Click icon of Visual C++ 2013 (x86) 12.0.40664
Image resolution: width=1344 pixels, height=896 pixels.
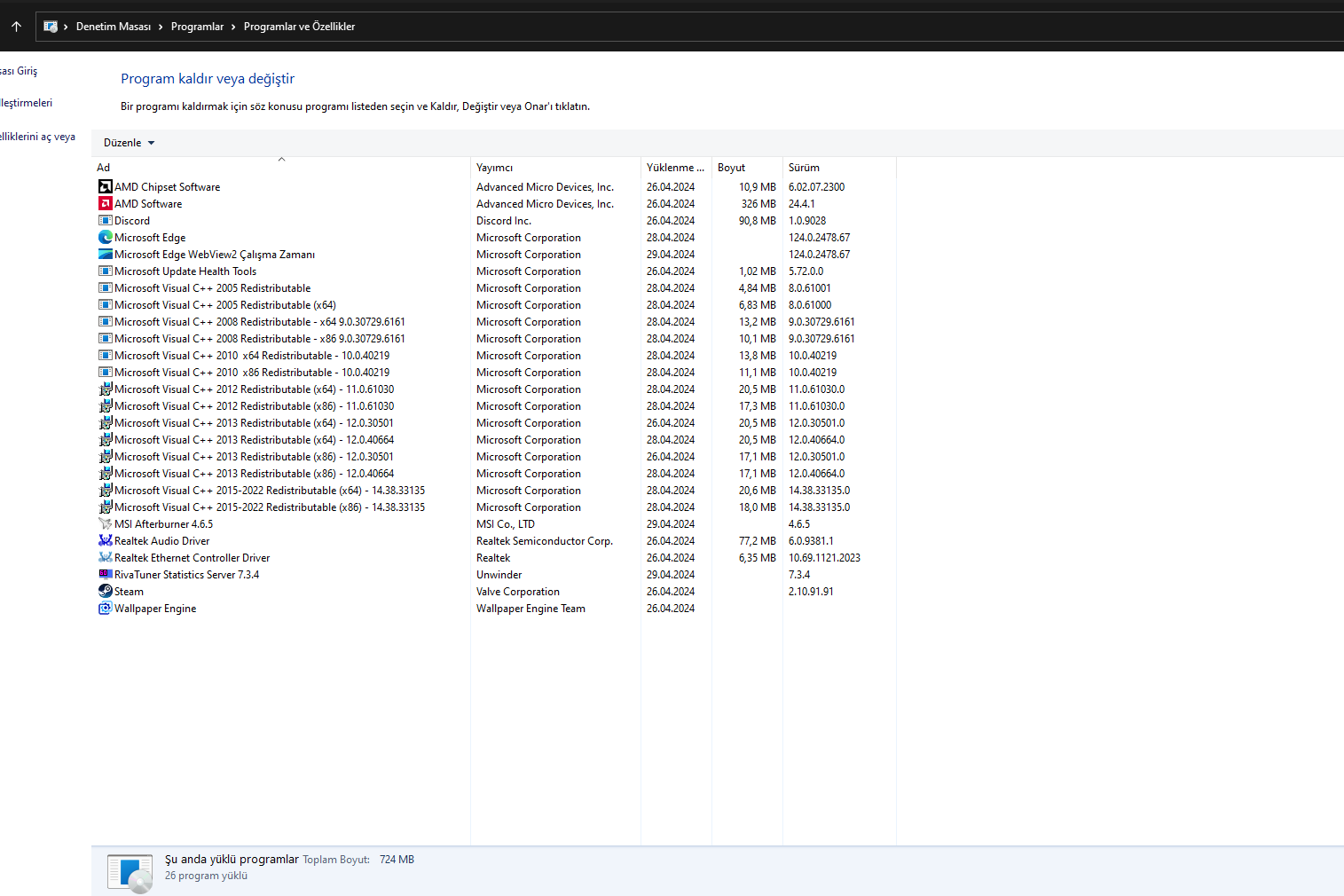[x=106, y=474]
